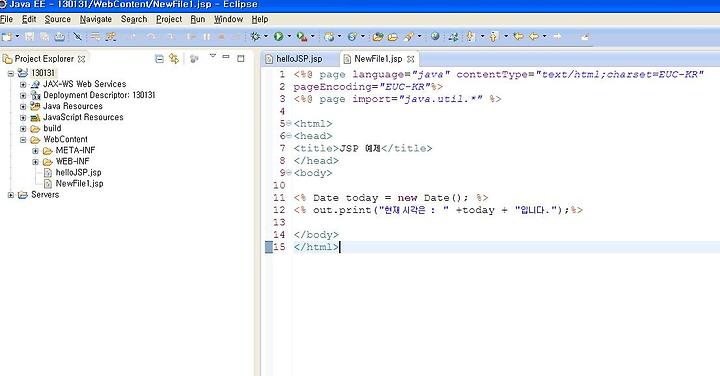Toggle Link with Editor in Project Explorer
Screen dimensions: 720x376
pos(174,59)
